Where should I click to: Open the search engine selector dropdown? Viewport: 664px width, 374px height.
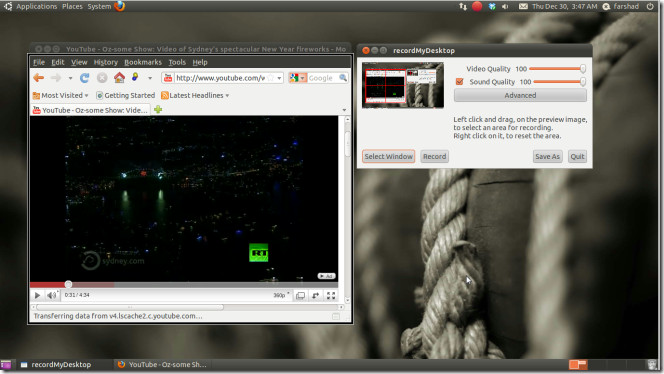tap(298, 78)
